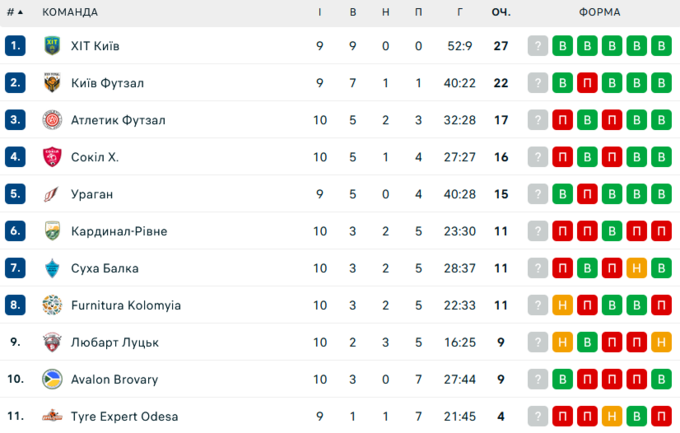The image size is (680, 433).
Task: Click the Tyre Expert Odesa logo
Action: [52, 416]
